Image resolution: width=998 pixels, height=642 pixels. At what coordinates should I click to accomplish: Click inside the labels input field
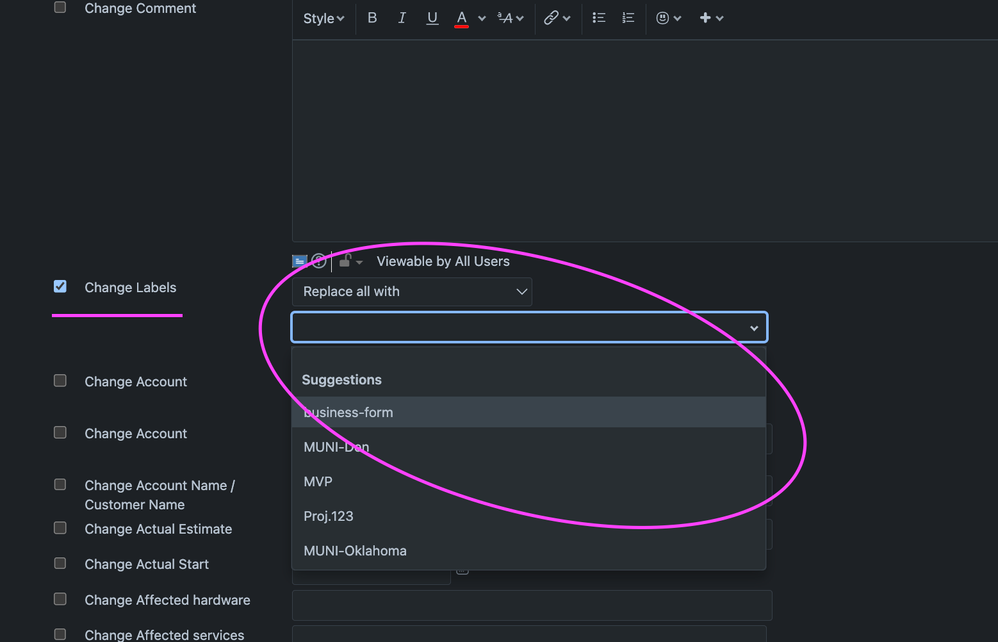coord(515,328)
